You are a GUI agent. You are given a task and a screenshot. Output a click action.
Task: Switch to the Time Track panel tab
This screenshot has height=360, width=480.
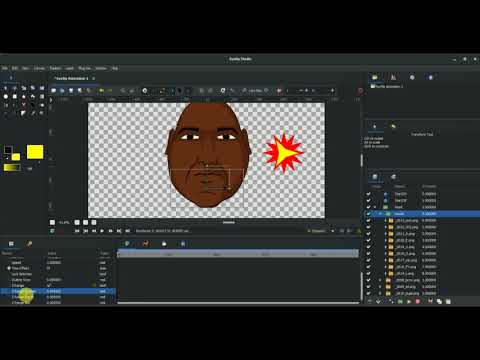[127, 244]
